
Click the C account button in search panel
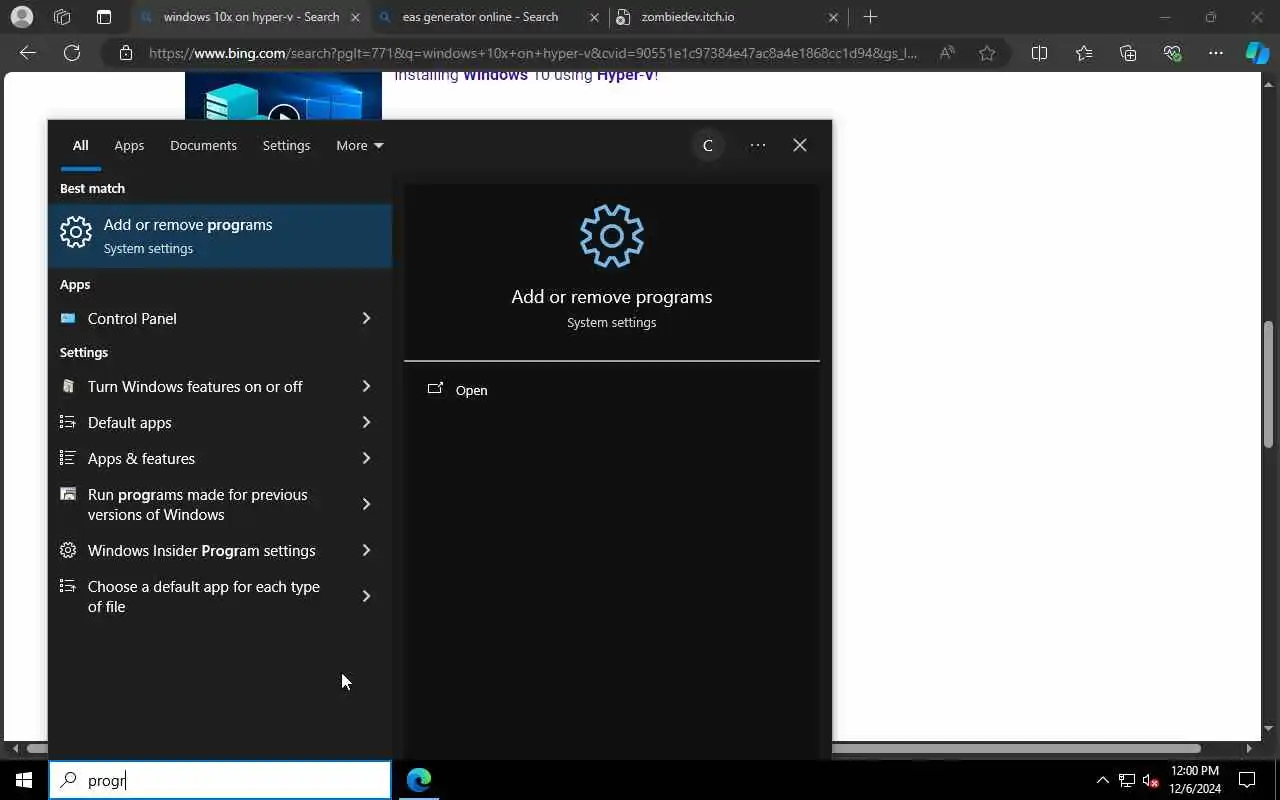pos(708,145)
